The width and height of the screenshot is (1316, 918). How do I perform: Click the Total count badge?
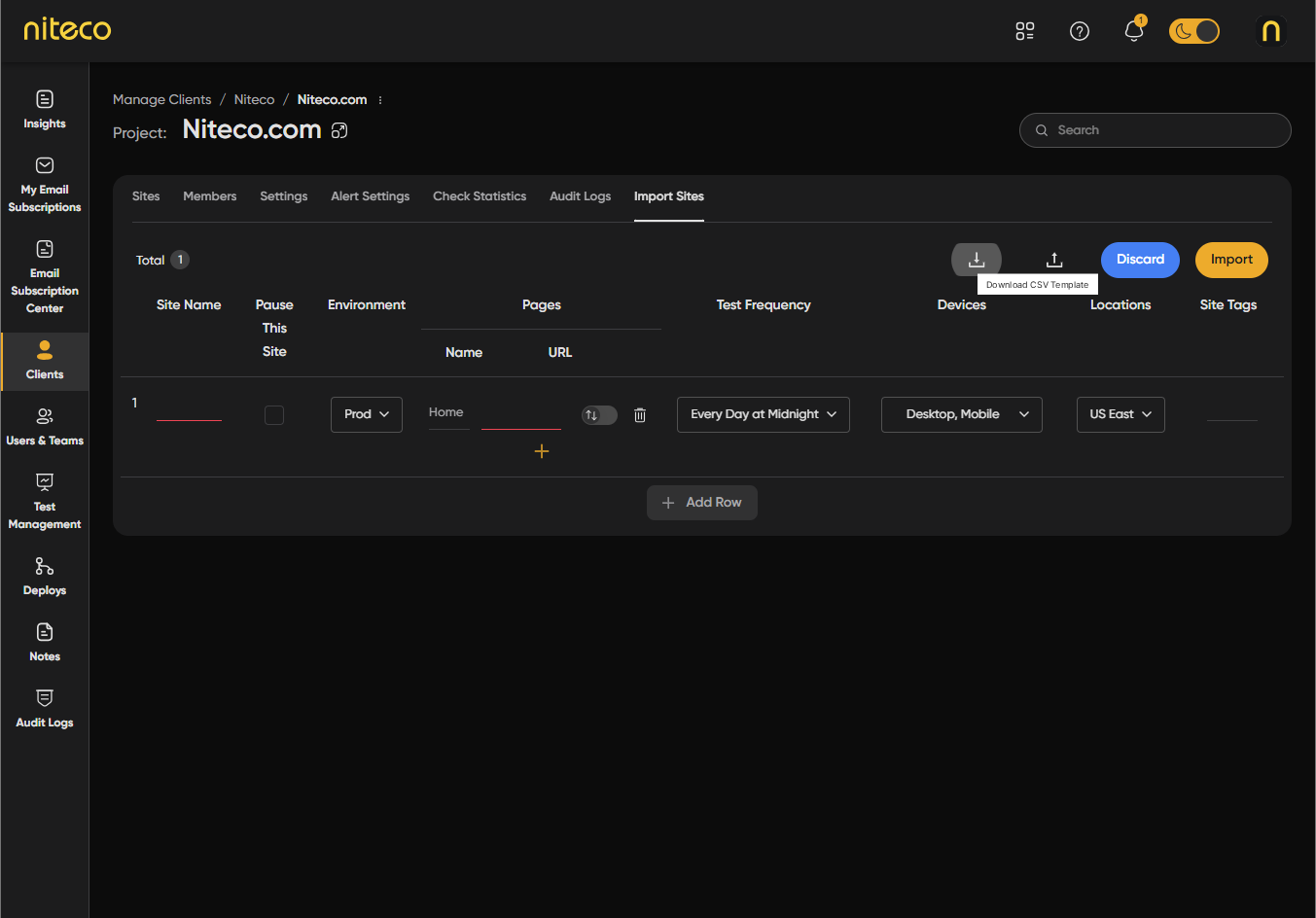180,260
